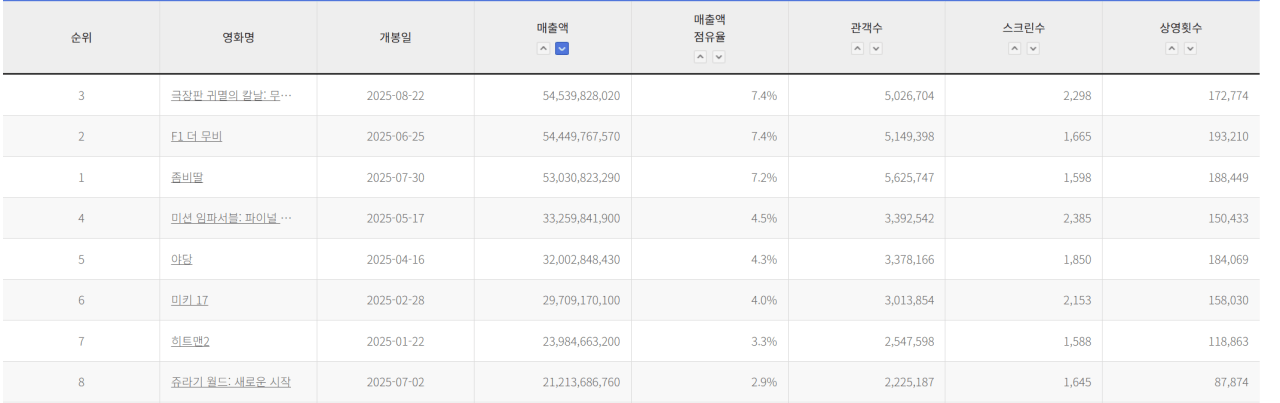Image resolution: width=1280 pixels, height=403 pixels.
Task: Open 미션 임파서블: 파이널 movie link
Action: pos(231,218)
